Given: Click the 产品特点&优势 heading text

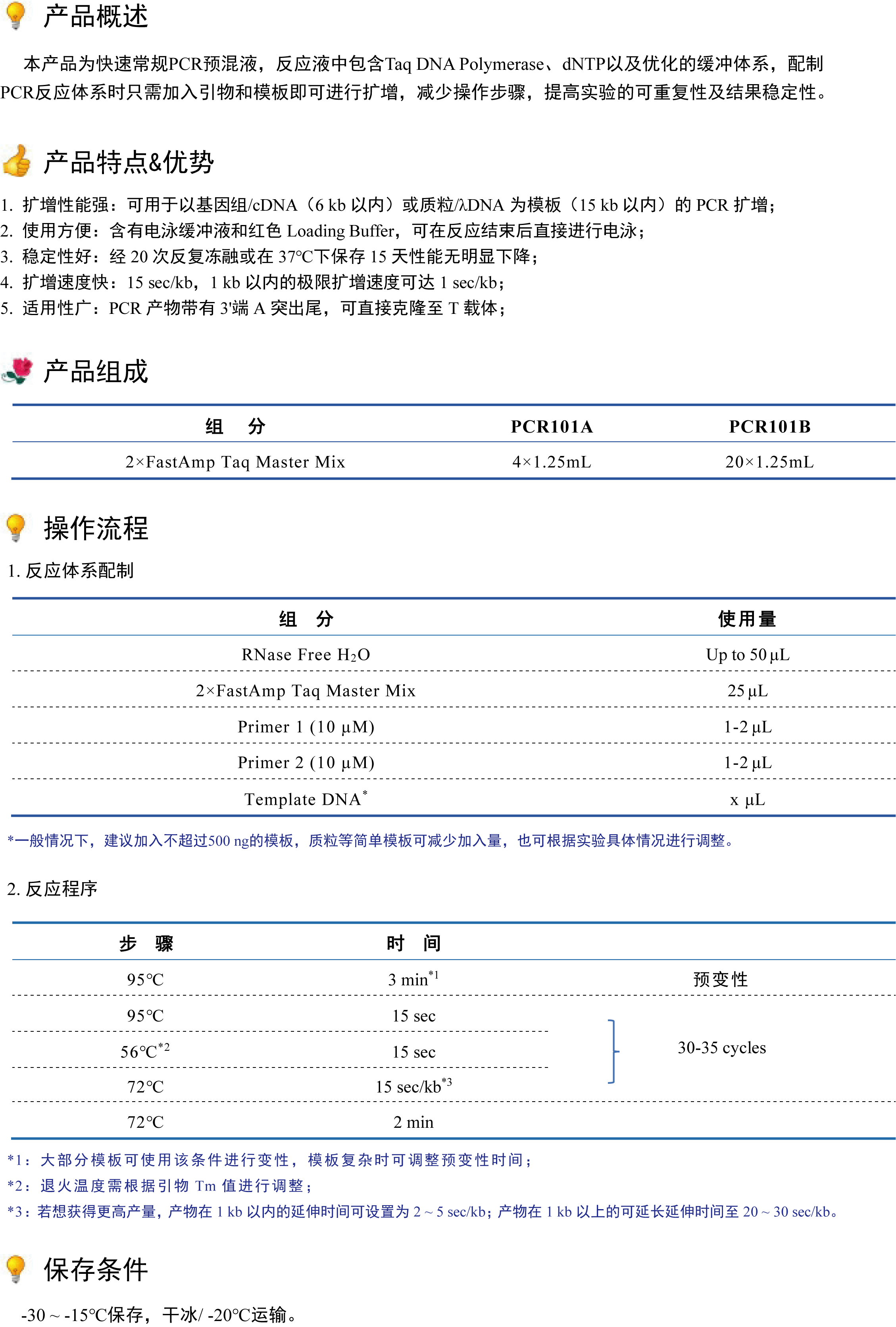Looking at the screenshot, I should [x=129, y=162].
